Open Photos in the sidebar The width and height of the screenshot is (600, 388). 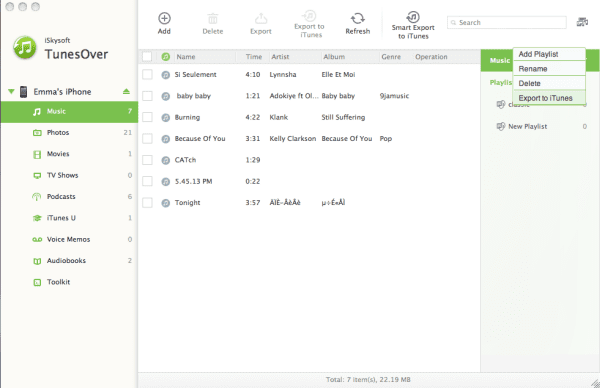pyautogui.click(x=69, y=133)
